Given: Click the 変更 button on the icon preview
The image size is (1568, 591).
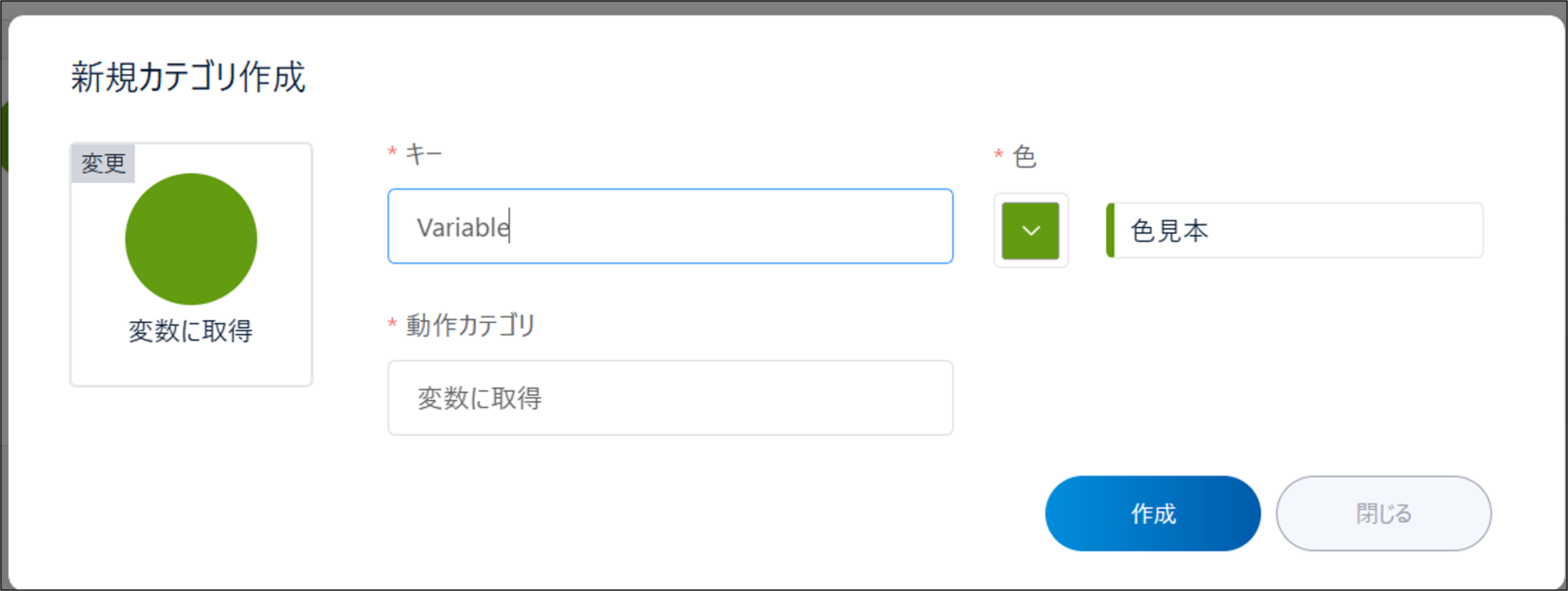Looking at the screenshot, I should (x=103, y=163).
